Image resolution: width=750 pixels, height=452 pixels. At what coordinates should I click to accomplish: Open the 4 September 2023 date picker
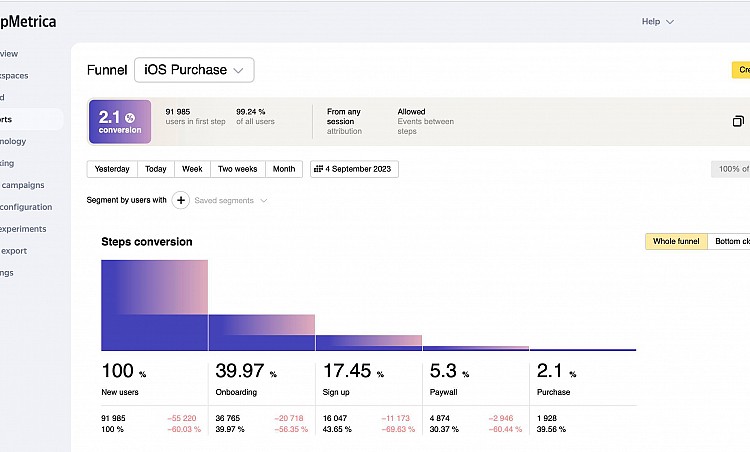(354, 169)
